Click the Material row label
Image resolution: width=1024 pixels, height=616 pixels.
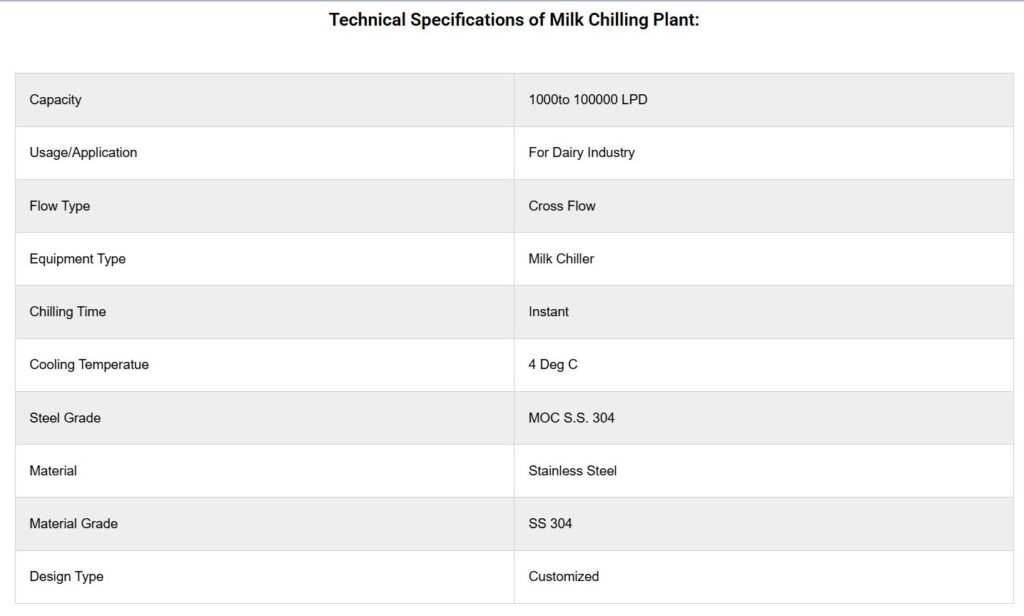(x=53, y=471)
